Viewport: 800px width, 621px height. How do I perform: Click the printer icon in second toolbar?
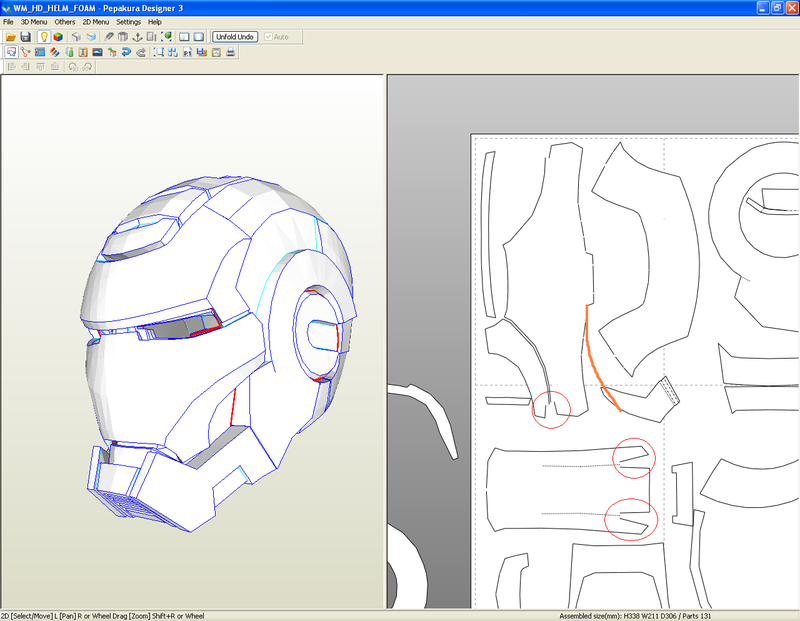pos(231,52)
